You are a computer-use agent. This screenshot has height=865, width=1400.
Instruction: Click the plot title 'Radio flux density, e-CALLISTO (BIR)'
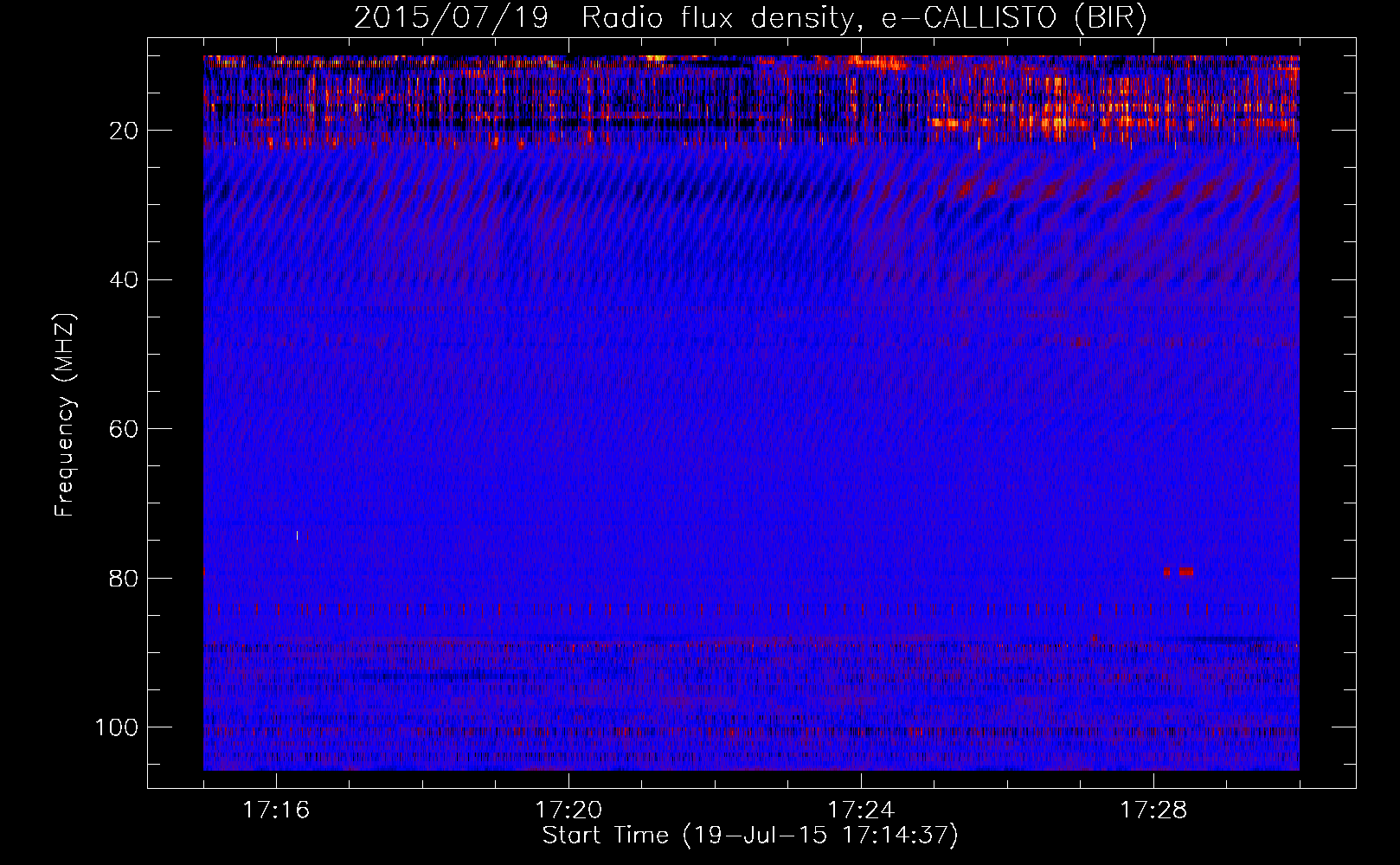pos(864,18)
